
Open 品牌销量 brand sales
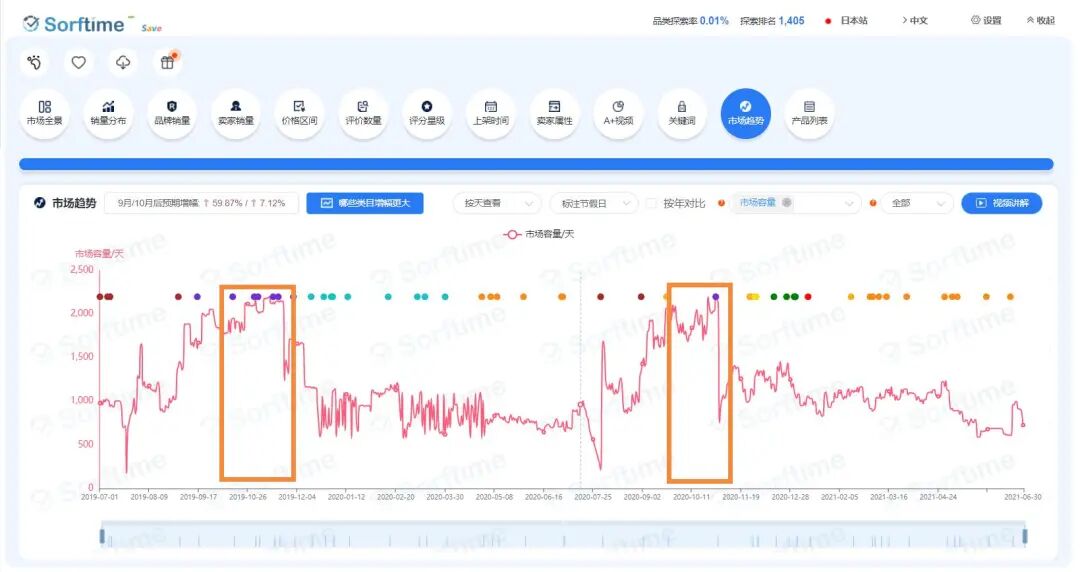click(172, 114)
